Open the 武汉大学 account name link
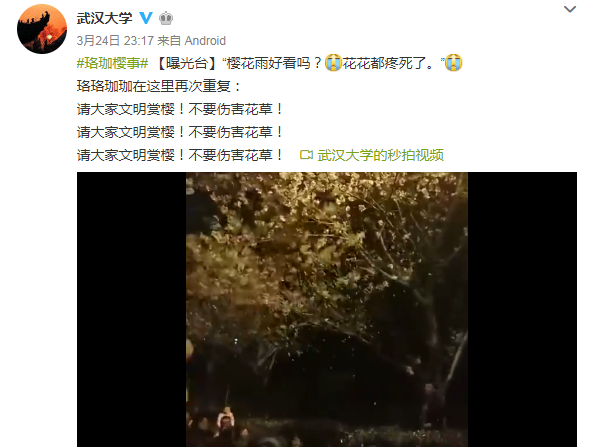Image resolution: width=596 pixels, height=447 pixels. coord(105,18)
